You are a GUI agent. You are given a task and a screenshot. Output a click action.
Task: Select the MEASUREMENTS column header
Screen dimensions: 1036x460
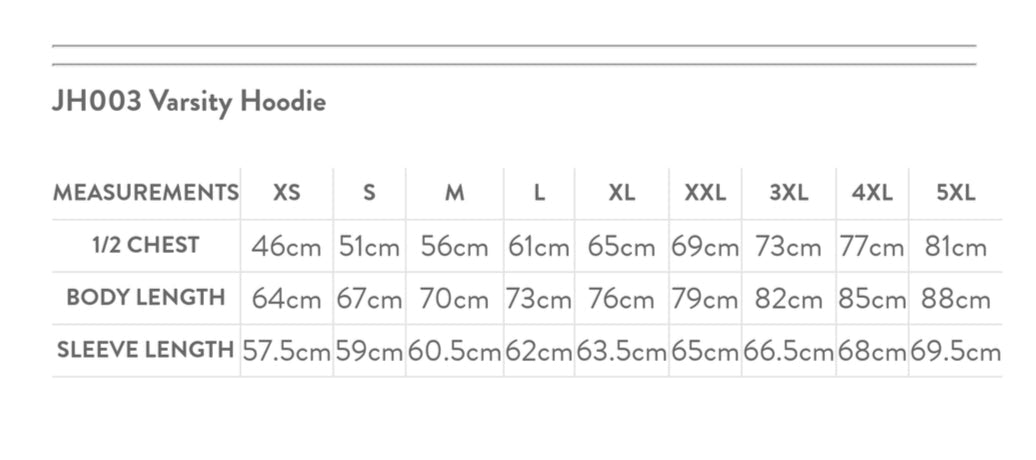146,193
